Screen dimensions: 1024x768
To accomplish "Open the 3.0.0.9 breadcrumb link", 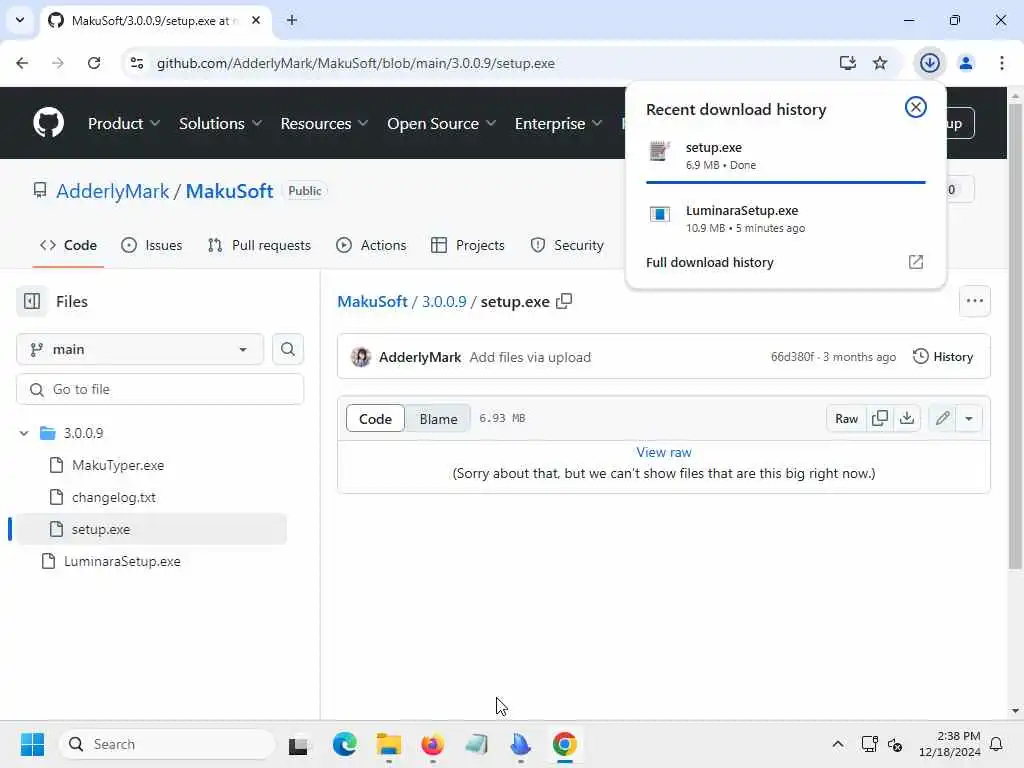I will [444, 301].
